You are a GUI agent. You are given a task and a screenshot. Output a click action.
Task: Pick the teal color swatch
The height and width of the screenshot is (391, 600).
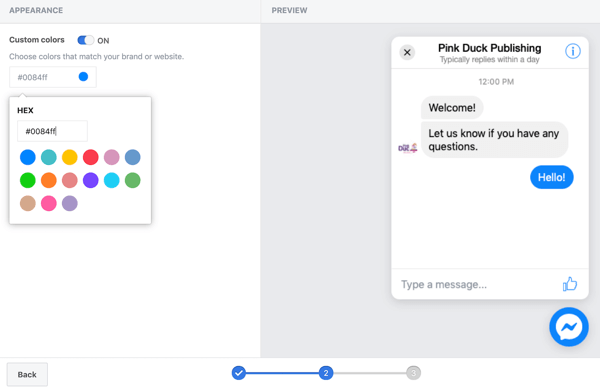[x=49, y=157]
